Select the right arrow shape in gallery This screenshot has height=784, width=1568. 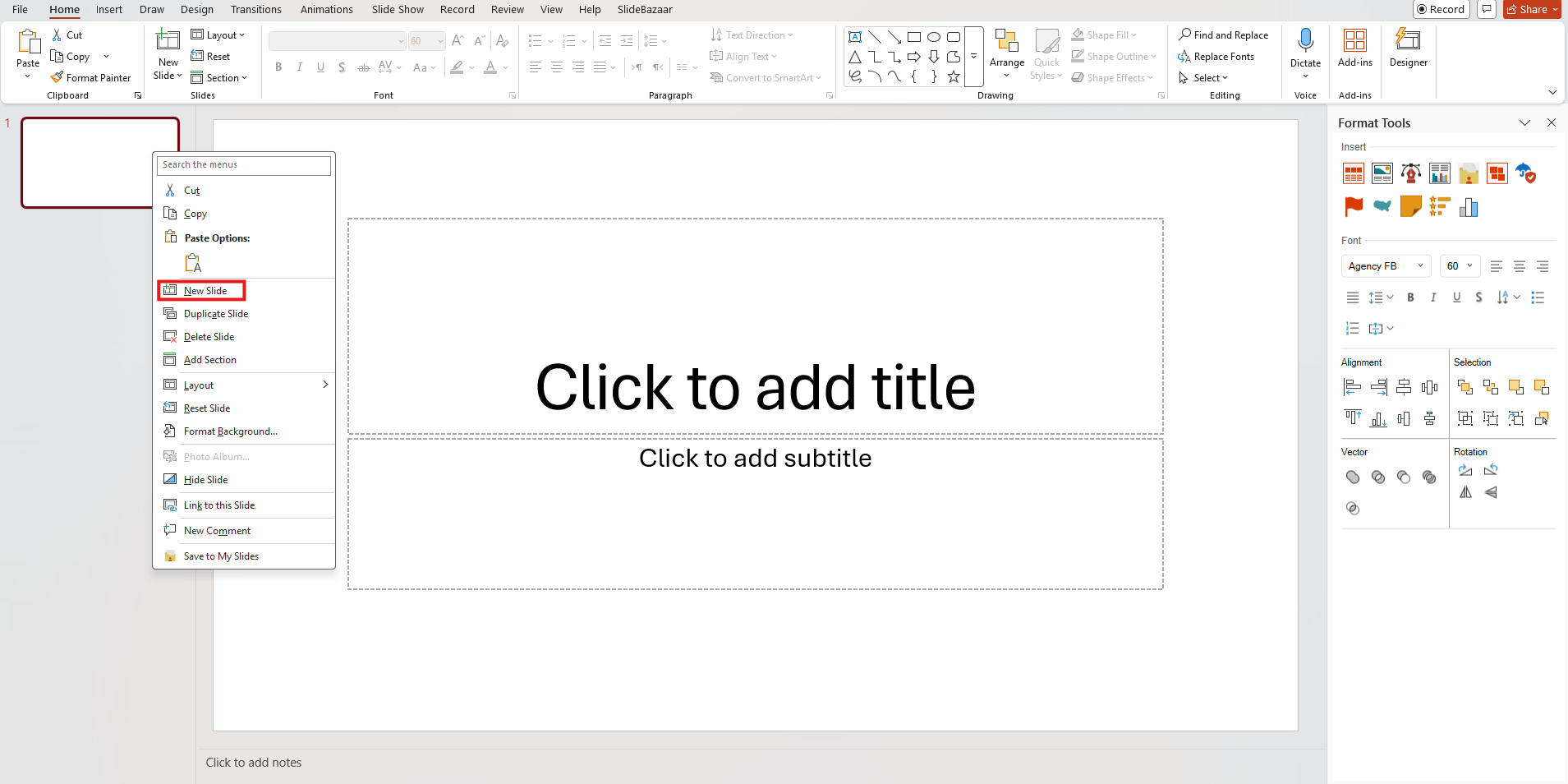pyautogui.click(x=914, y=57)
